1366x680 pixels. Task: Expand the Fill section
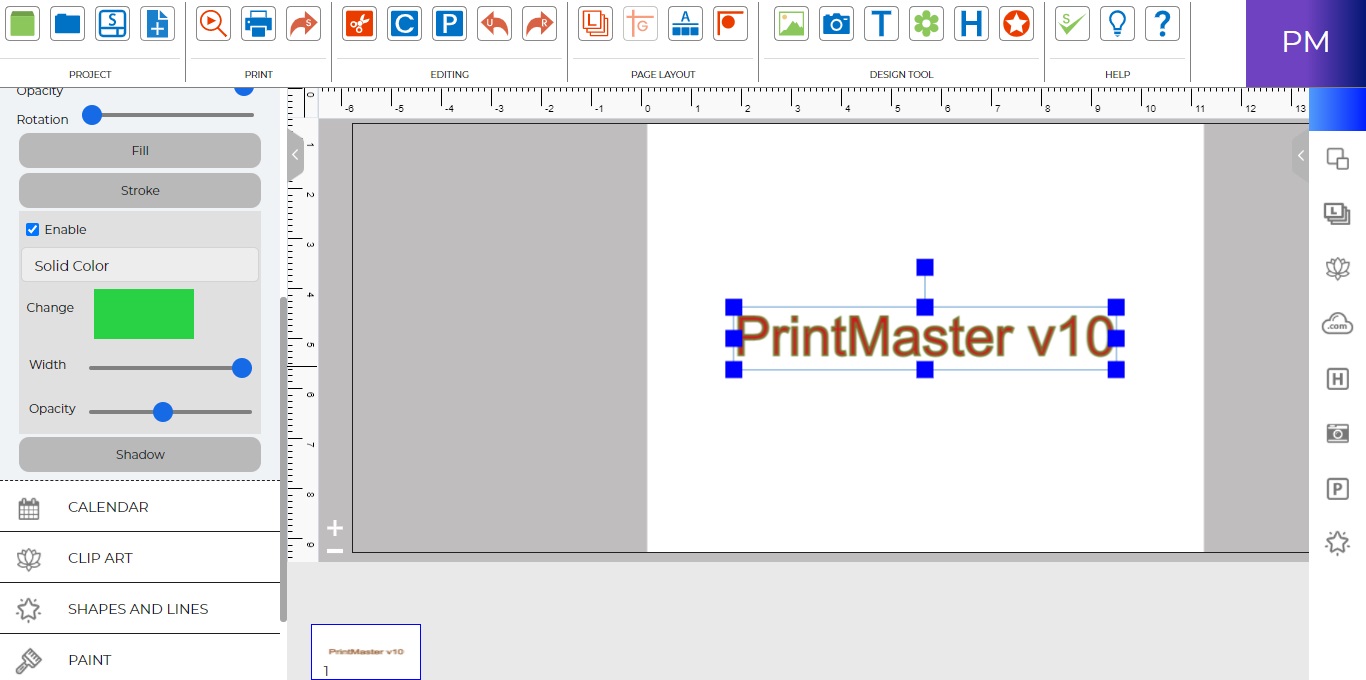point(140,150)
